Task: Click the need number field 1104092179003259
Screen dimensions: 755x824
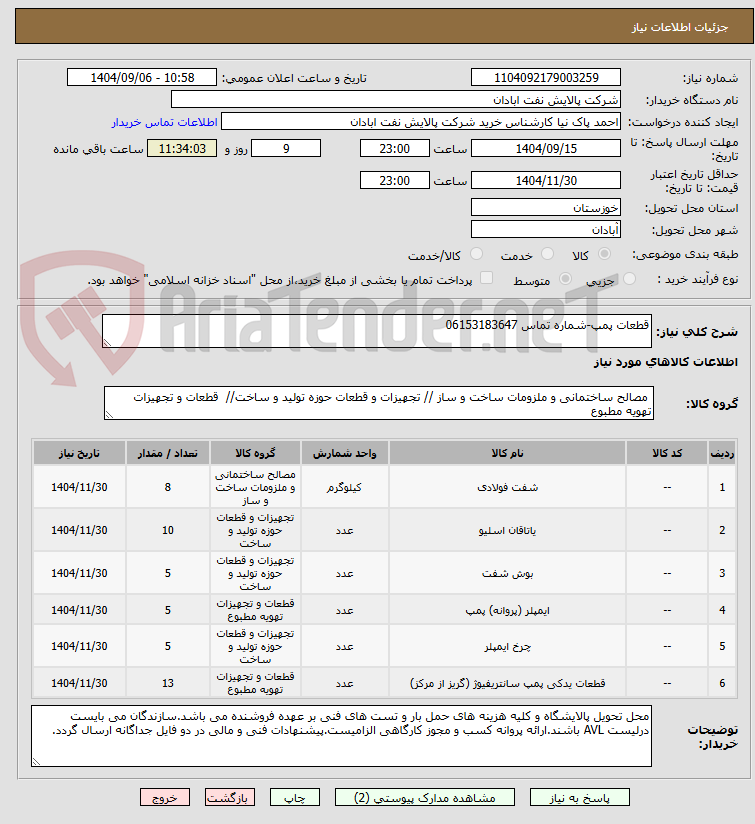Action: (x=546, y=77)
